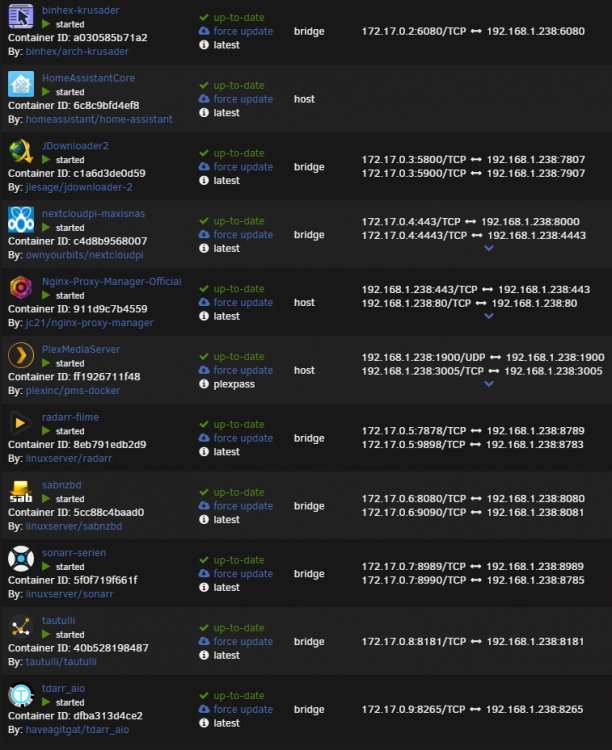Open linuxserver/sabnzbd repository link
This screenshot has height=750, width=612.
(74, 527)
